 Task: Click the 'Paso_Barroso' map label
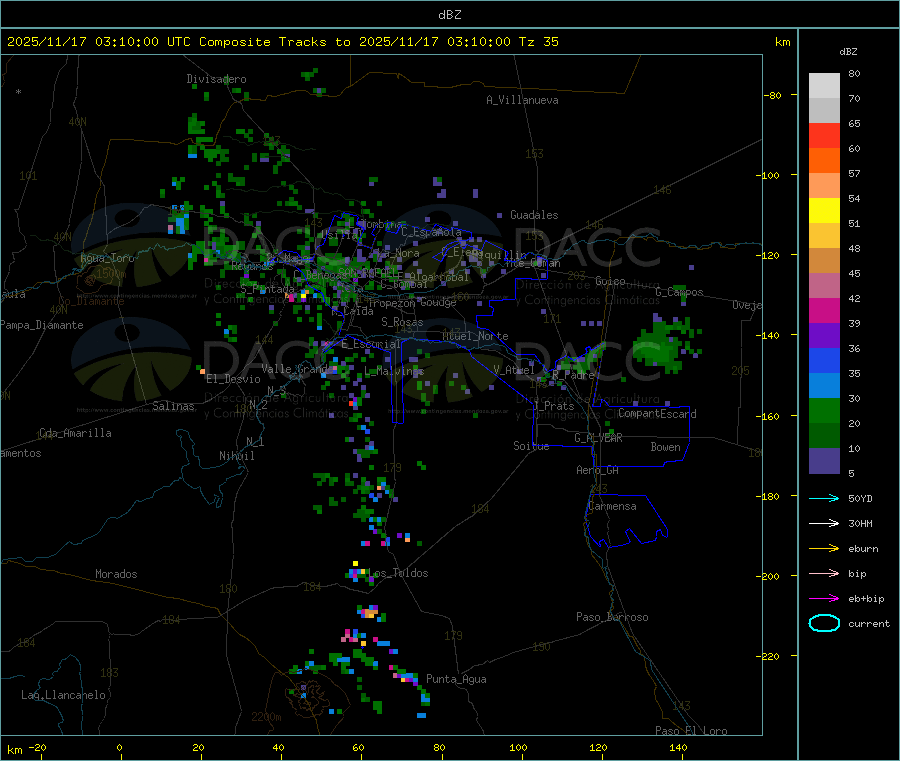click(x=612, y=617)
